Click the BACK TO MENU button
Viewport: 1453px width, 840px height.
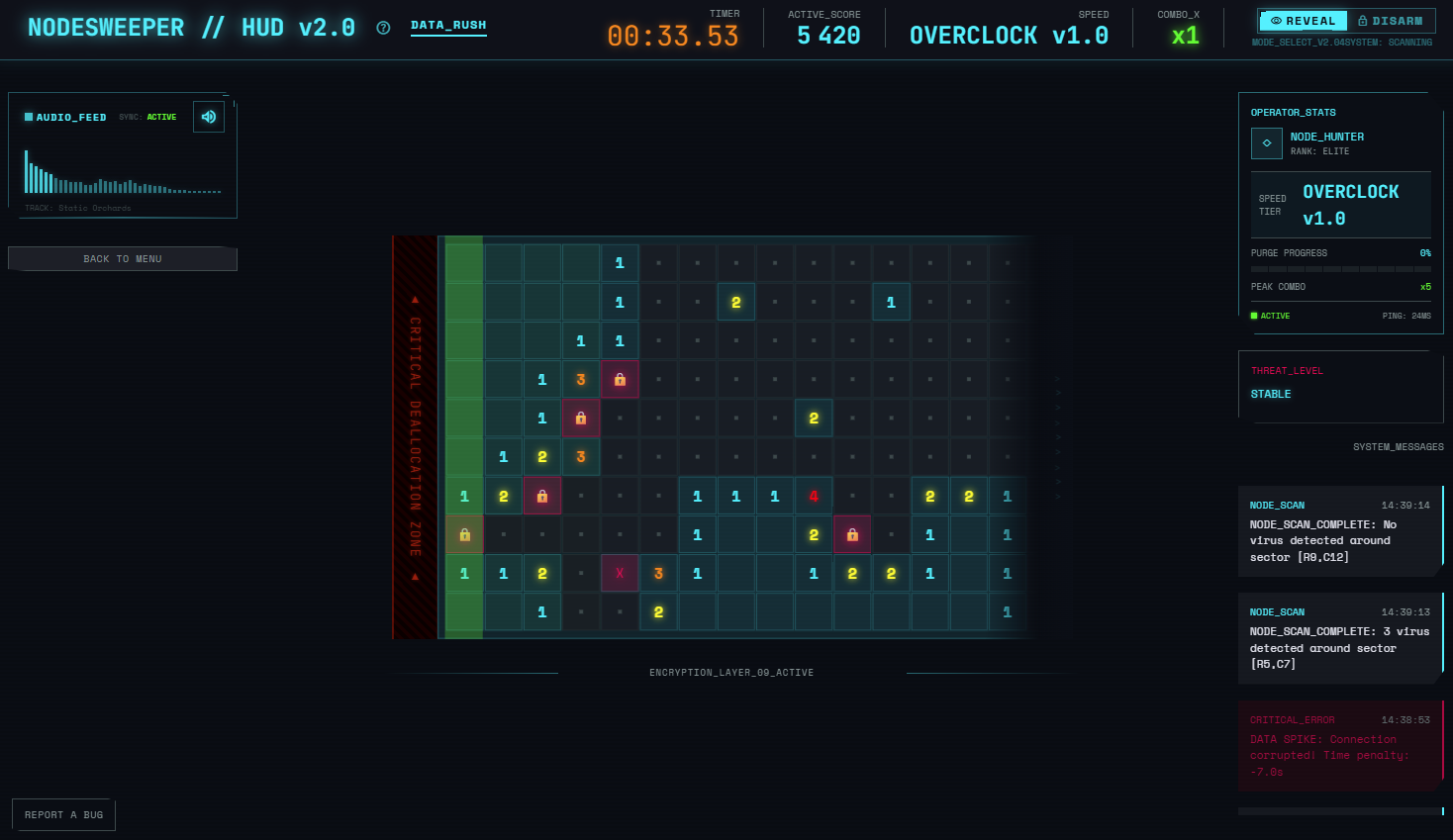coord(123,259)
